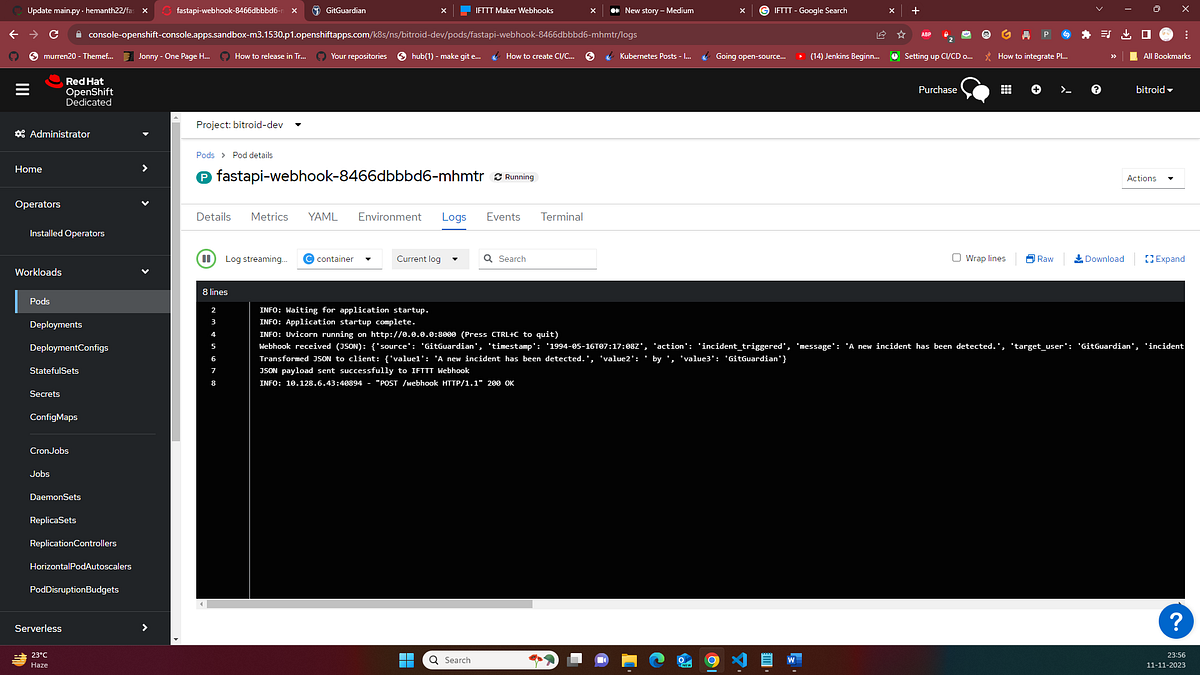The height and width of the screenshot is (675, 1200).
Task: Click the Running pod status indicator
Action: [513, 177]
